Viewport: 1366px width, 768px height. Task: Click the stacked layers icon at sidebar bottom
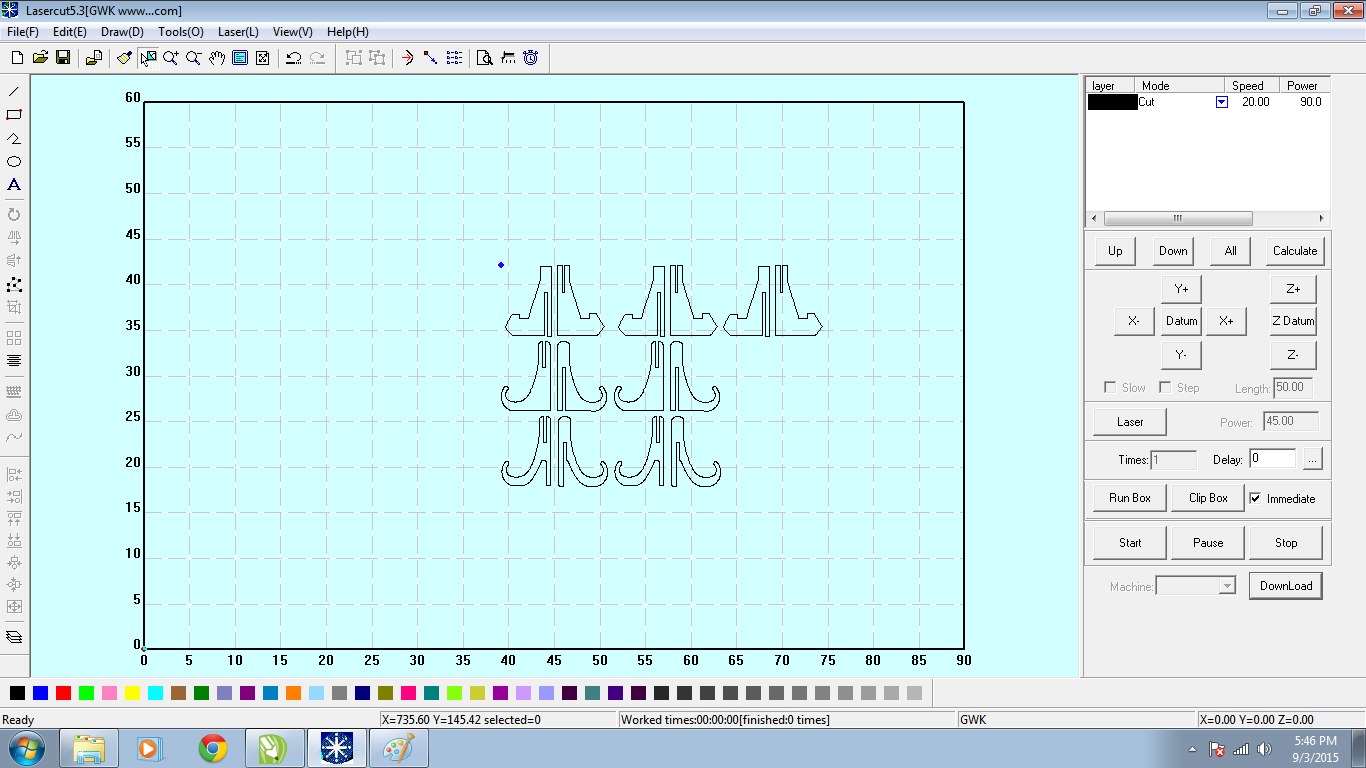[14, 637]
